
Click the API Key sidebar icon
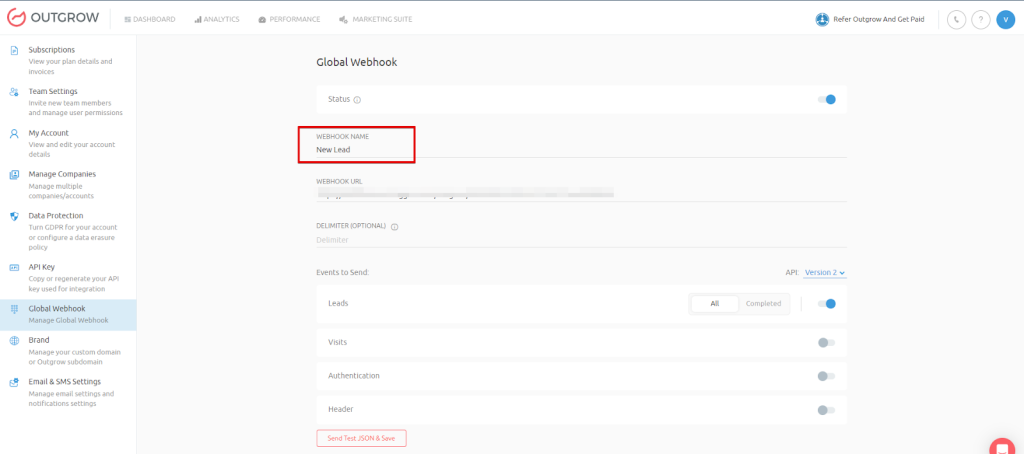[14, 268]
